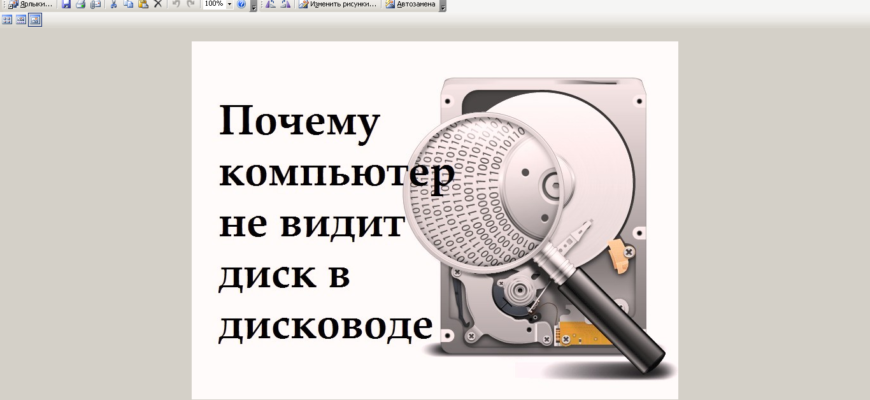Viewport: 870px width, 400px height.
Task: Print the image using the printer icon
Action: point(80,4)
